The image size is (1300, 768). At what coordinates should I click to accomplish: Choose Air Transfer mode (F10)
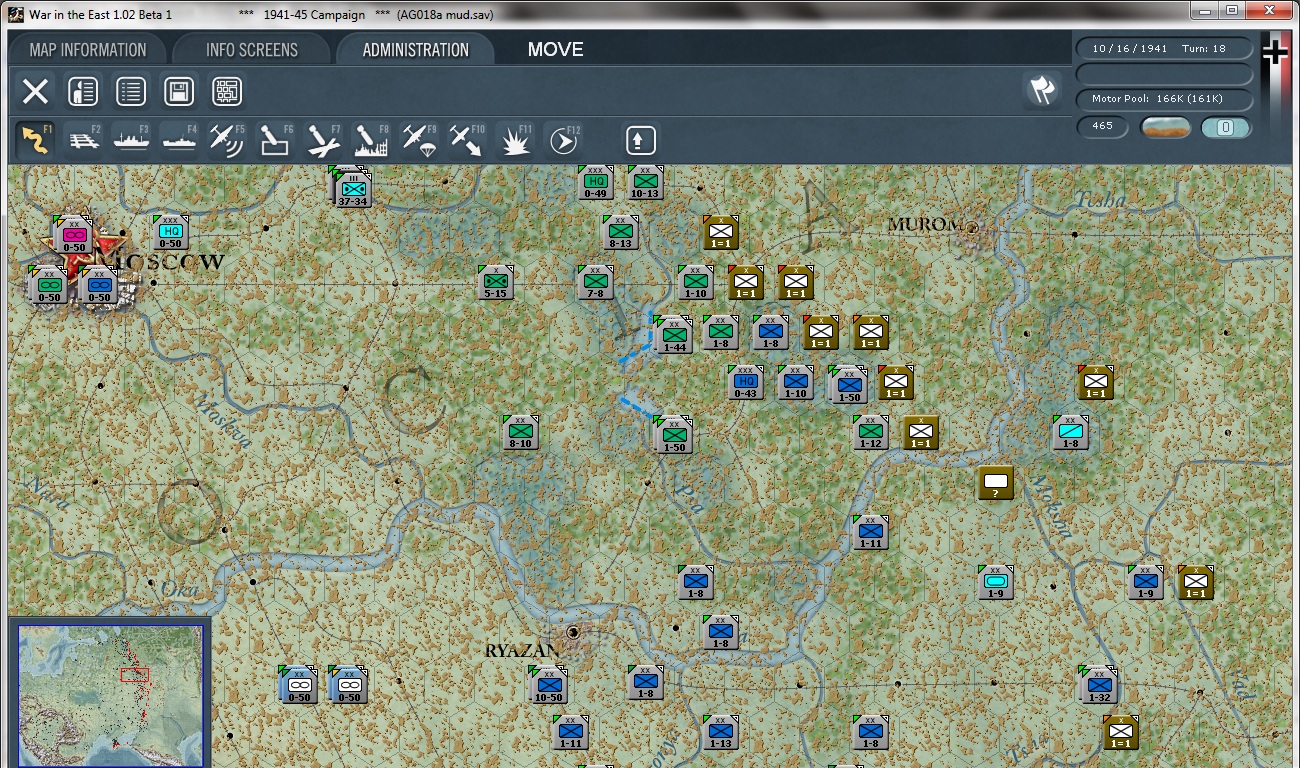pyautogui.click(x=467, y=140)
